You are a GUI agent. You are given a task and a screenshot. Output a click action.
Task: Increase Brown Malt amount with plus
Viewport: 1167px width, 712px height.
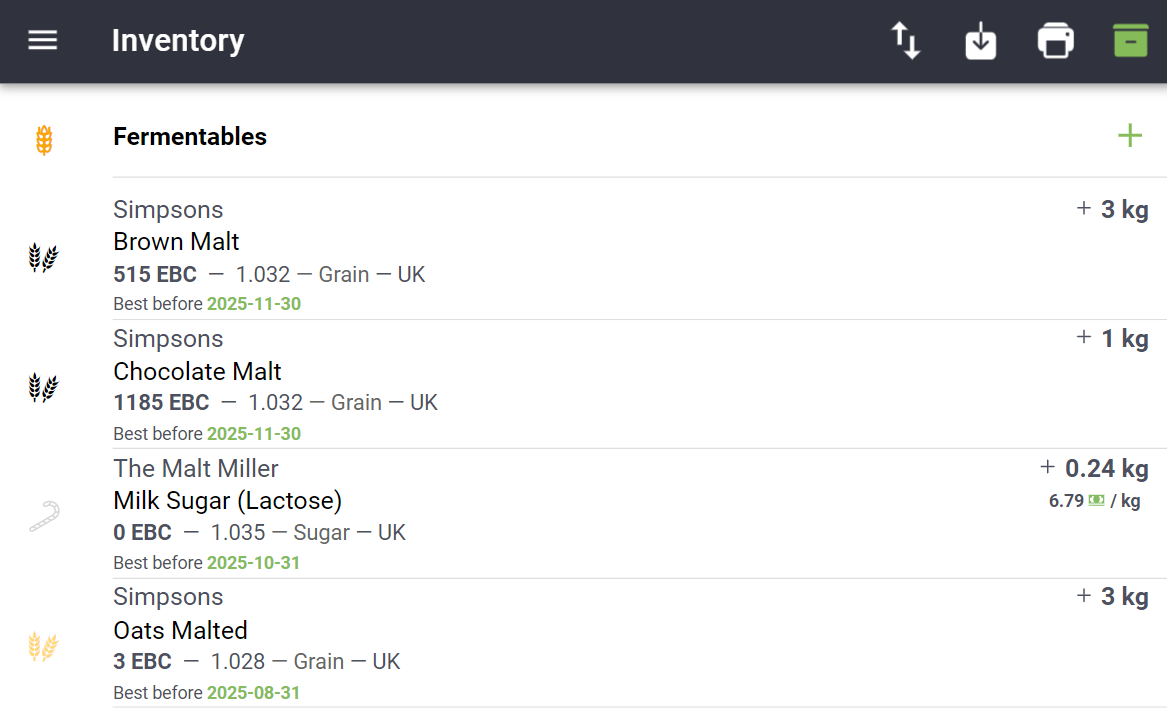(x=1083, y=209)
